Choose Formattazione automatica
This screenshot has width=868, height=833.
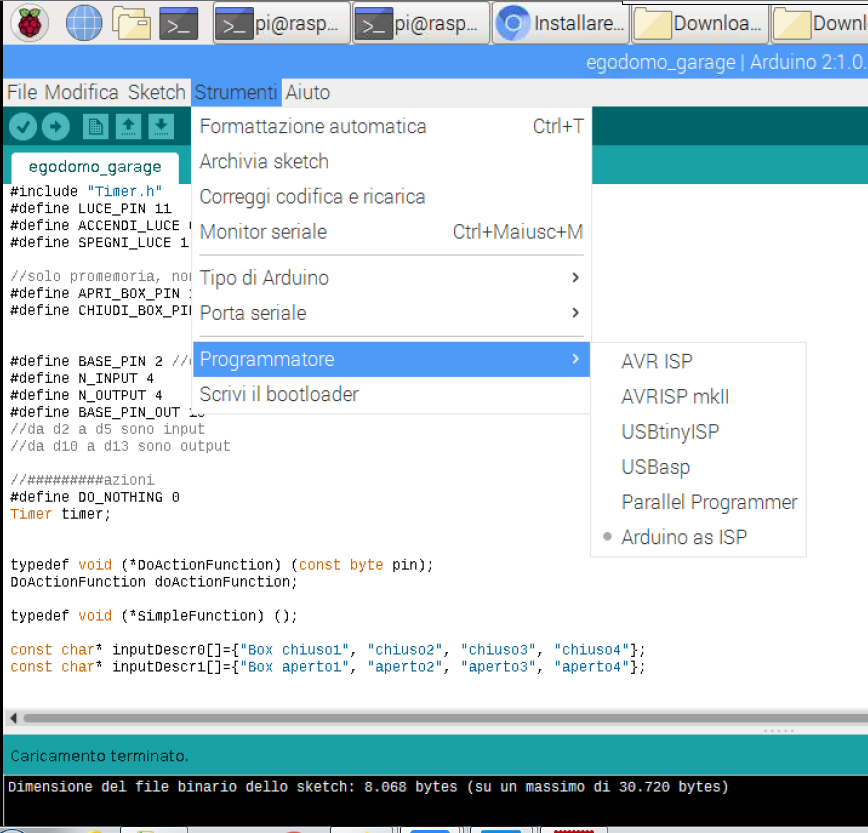pos(391,127)
